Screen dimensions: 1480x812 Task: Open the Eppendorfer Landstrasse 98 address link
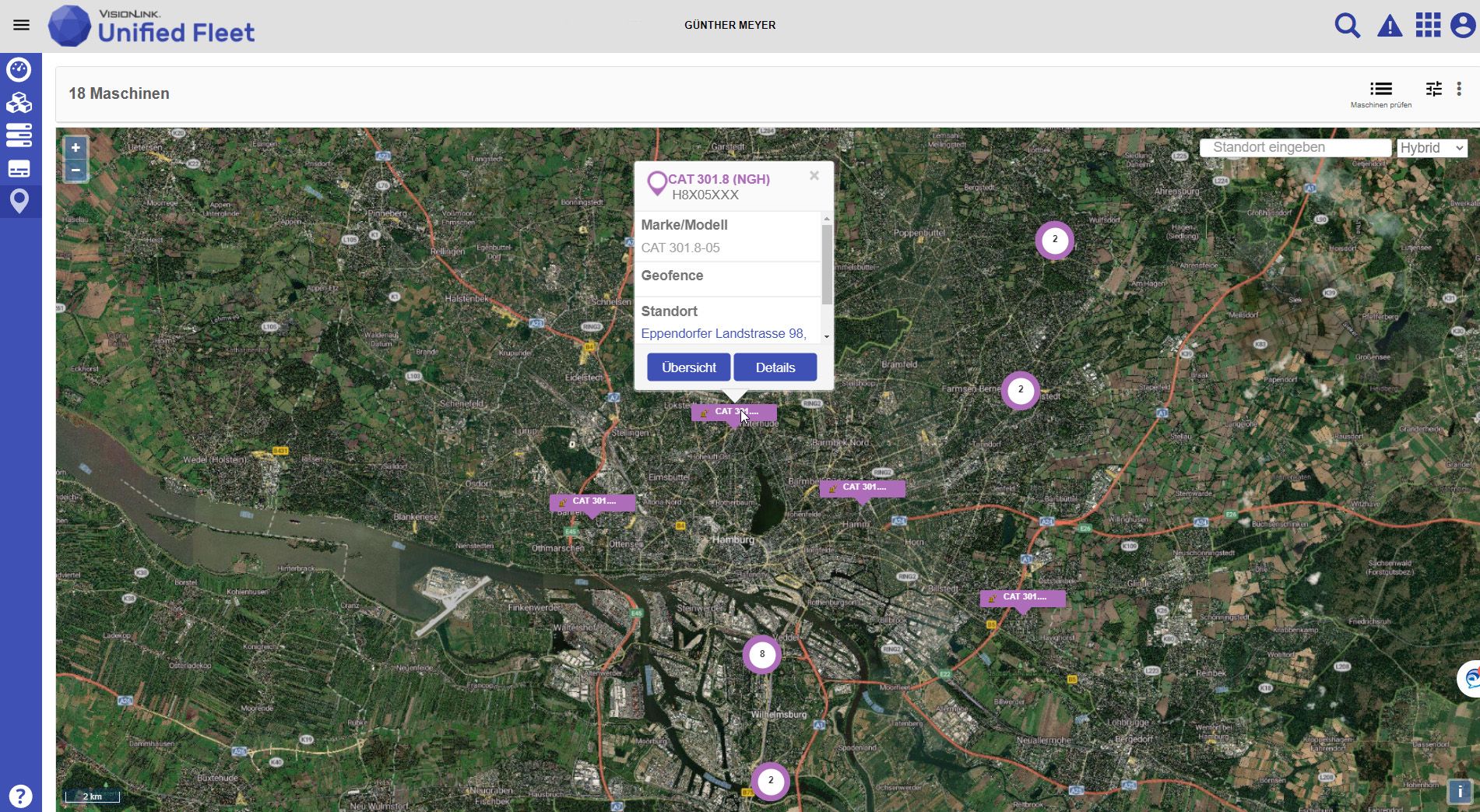click(723, 334)
